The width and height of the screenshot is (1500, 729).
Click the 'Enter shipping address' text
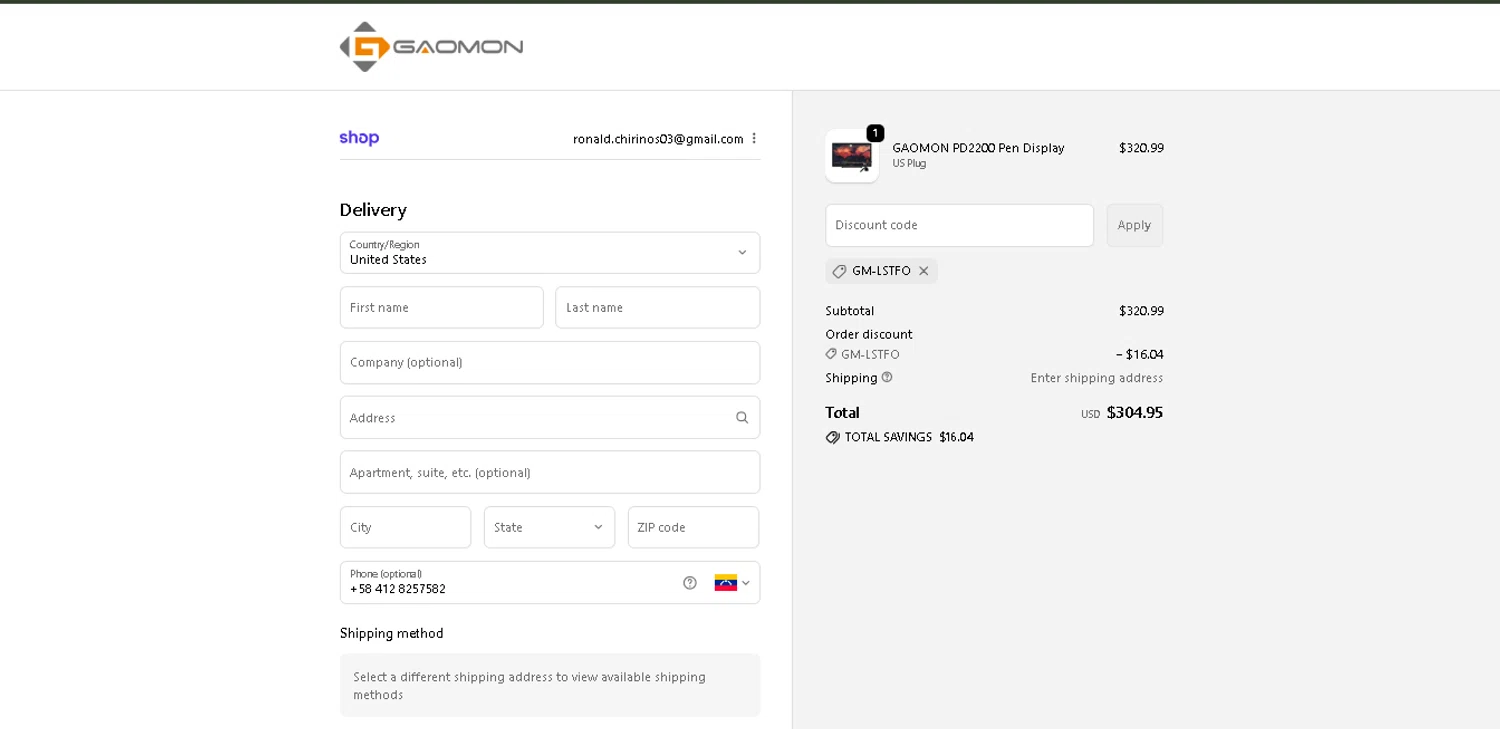1097,378
